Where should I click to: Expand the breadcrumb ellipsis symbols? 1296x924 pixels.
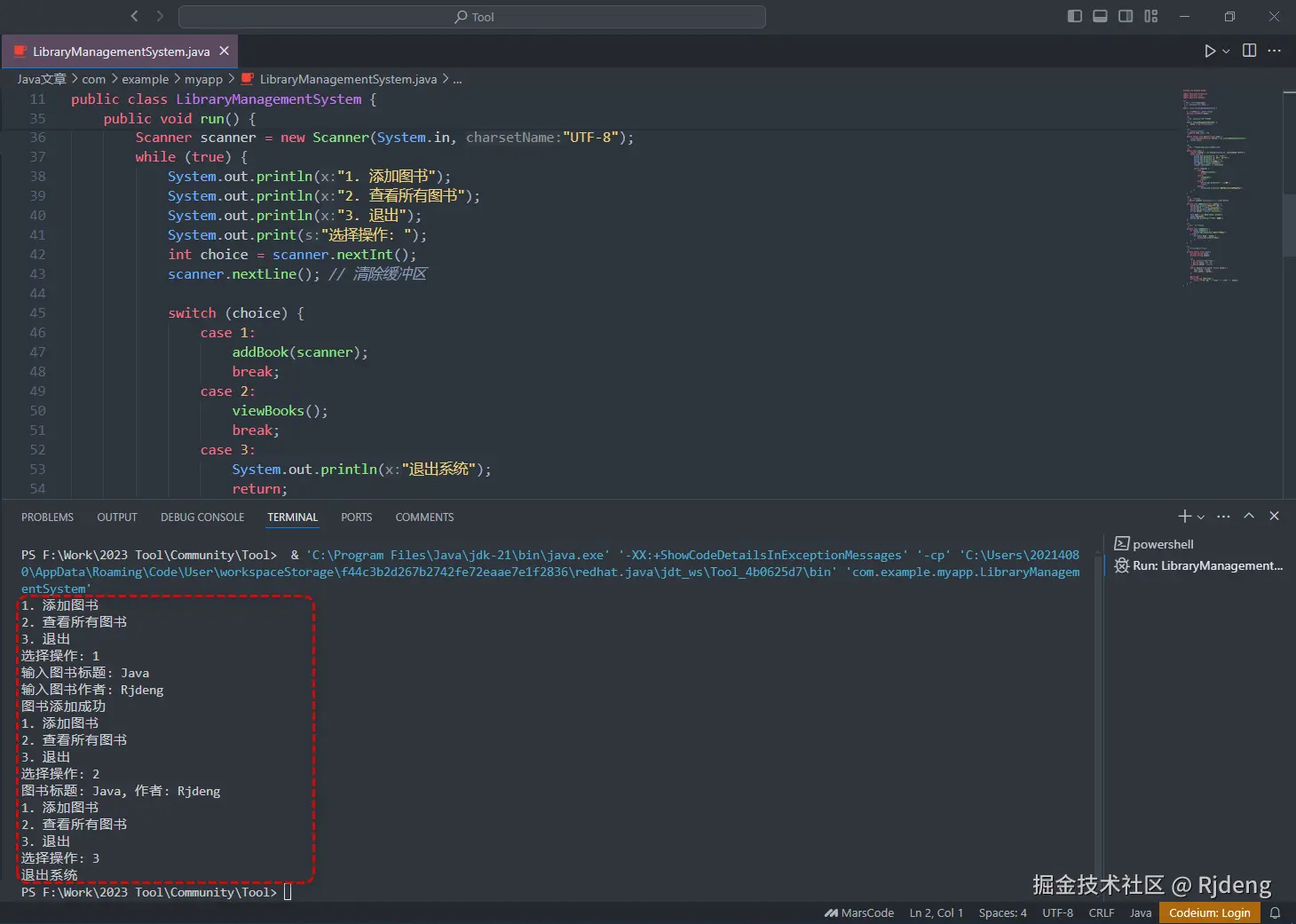457,79
